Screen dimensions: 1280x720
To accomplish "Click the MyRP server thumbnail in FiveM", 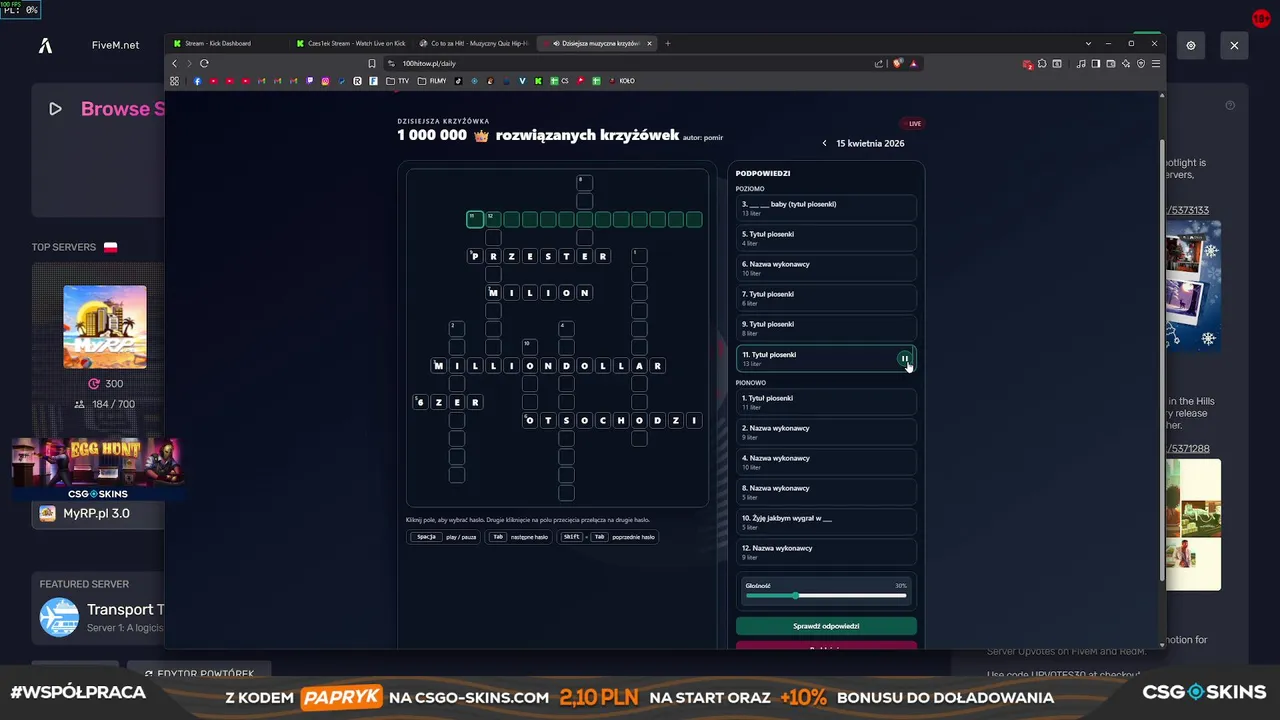I will 105,327.
